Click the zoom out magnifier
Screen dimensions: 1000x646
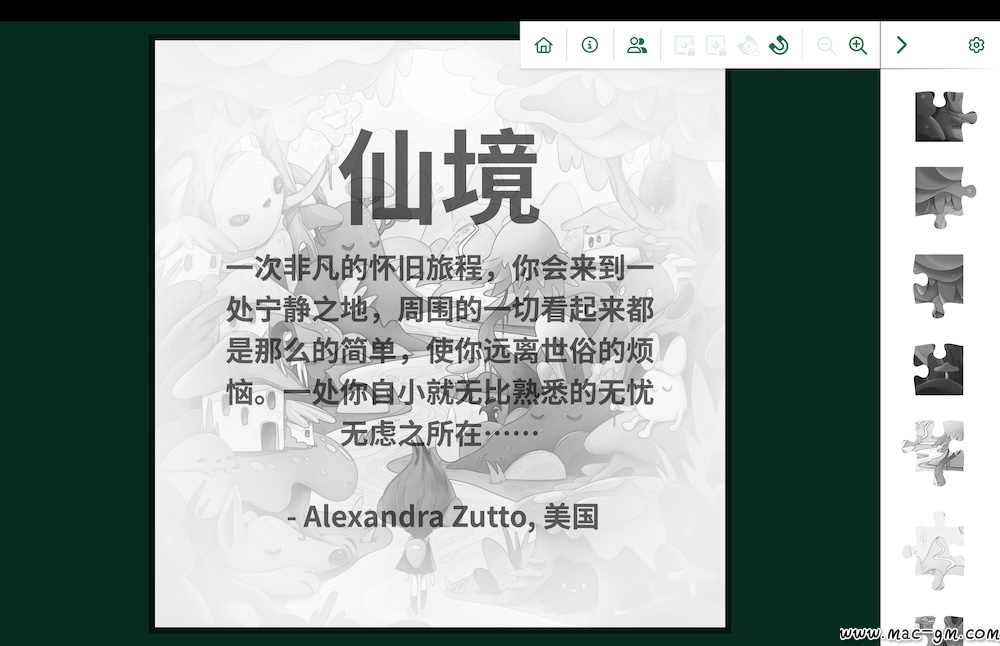click(827, 45)
